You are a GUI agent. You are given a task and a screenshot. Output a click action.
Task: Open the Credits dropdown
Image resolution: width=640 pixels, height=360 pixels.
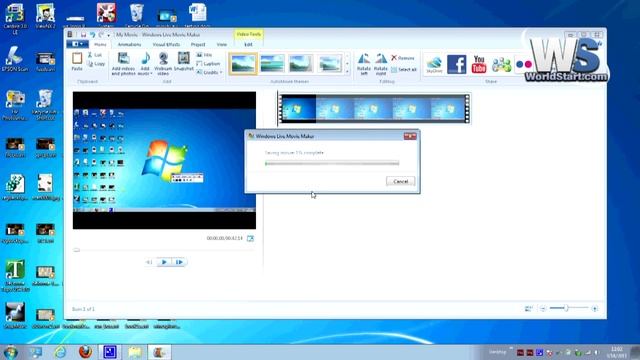[209, 72]
